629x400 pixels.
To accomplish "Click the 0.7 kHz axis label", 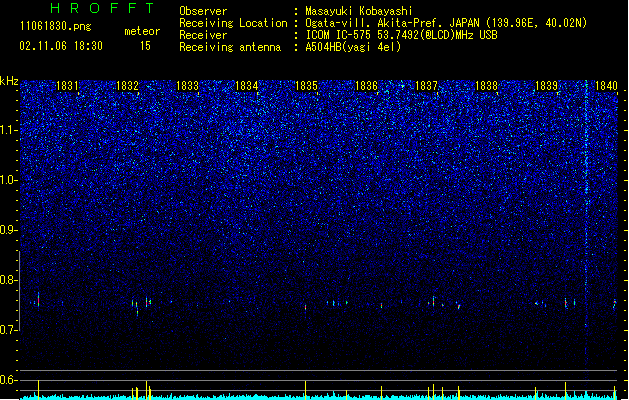I will (8, 330).
